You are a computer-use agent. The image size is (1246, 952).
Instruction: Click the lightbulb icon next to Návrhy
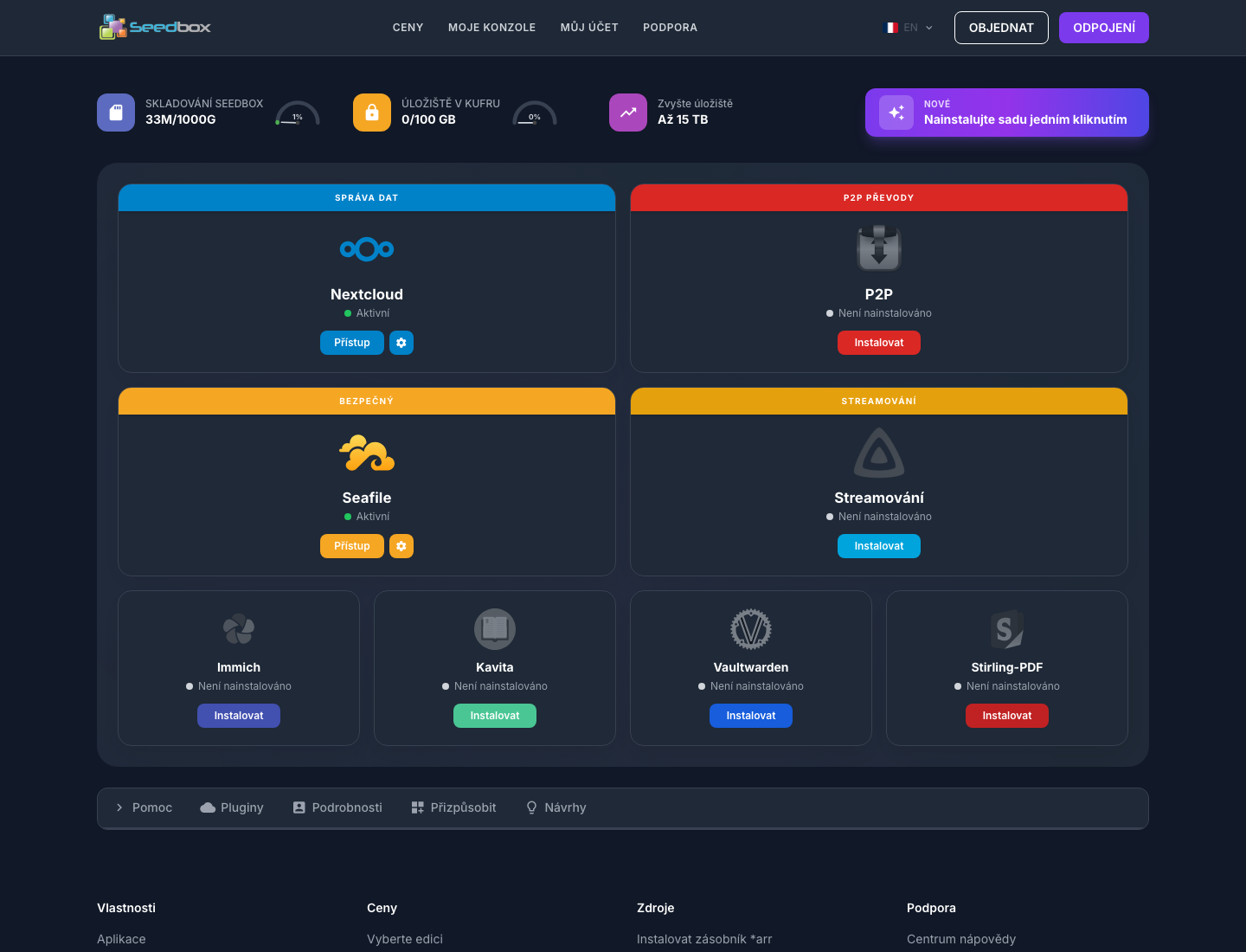click(532, 807)
